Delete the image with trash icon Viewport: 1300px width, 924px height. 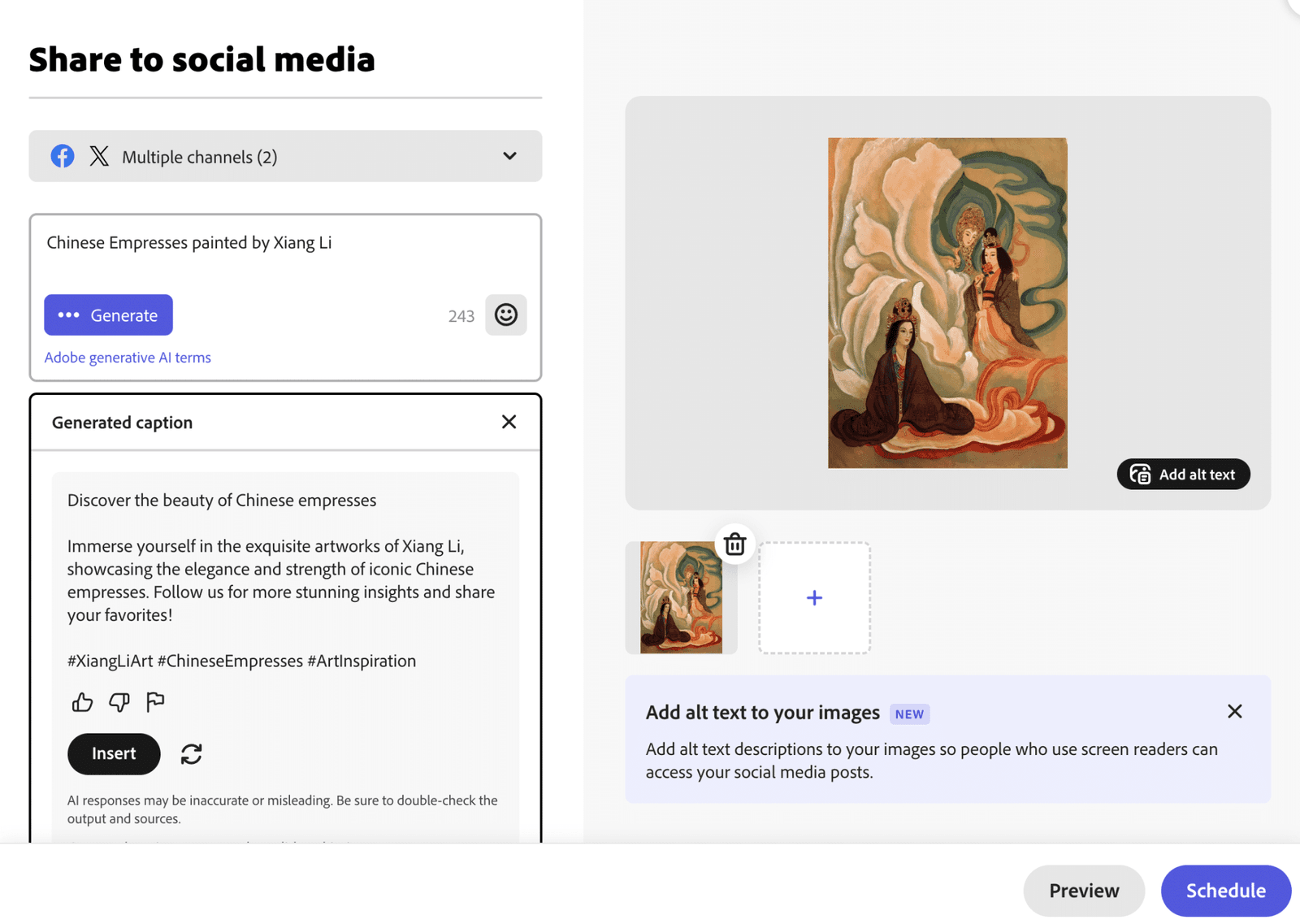pyautogui.click(x=734, y=544)
